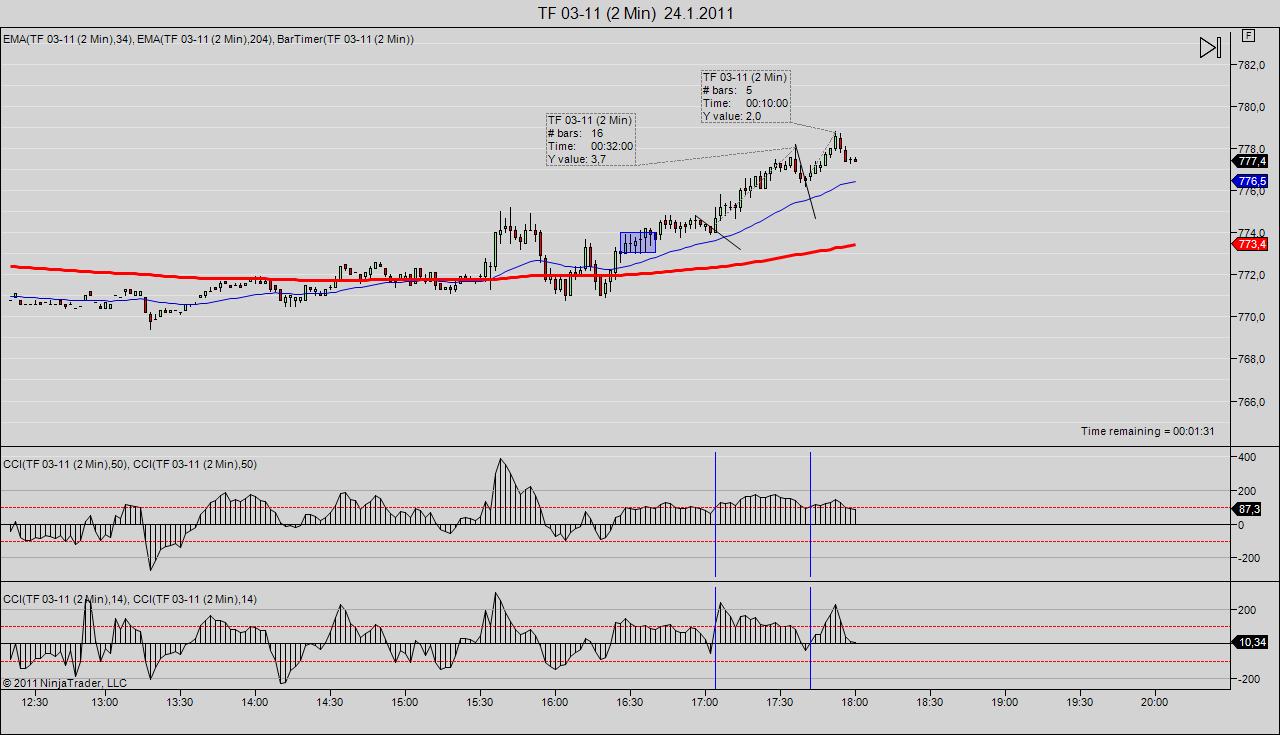Click the scroll-to-last-bar arrow icon
The height and width of the screenshot is (735, 1280).
coord(1210,47)
